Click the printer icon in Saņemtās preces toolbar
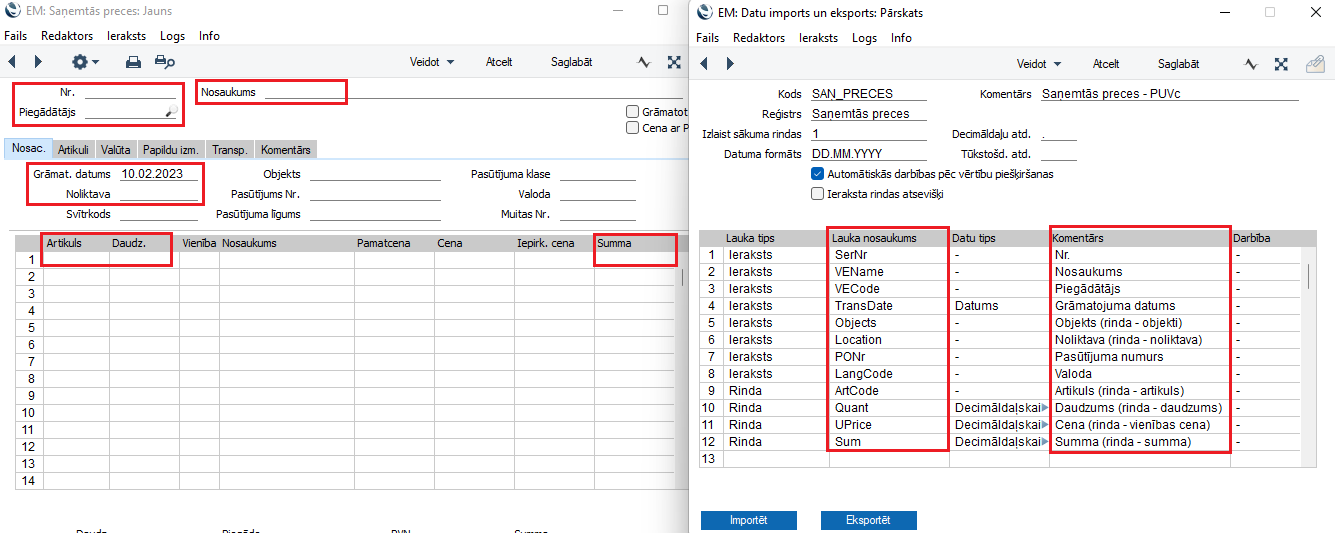The image size is (1335, 533). click(x=133, y=62)
